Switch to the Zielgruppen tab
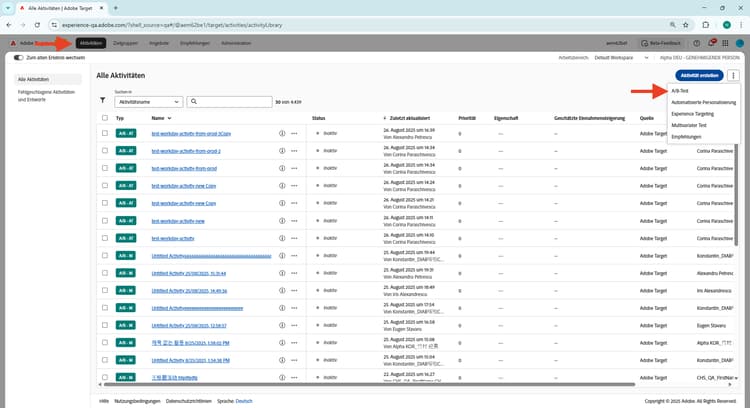The width and height of the screenshot is (750, 408). coord(125,43)
